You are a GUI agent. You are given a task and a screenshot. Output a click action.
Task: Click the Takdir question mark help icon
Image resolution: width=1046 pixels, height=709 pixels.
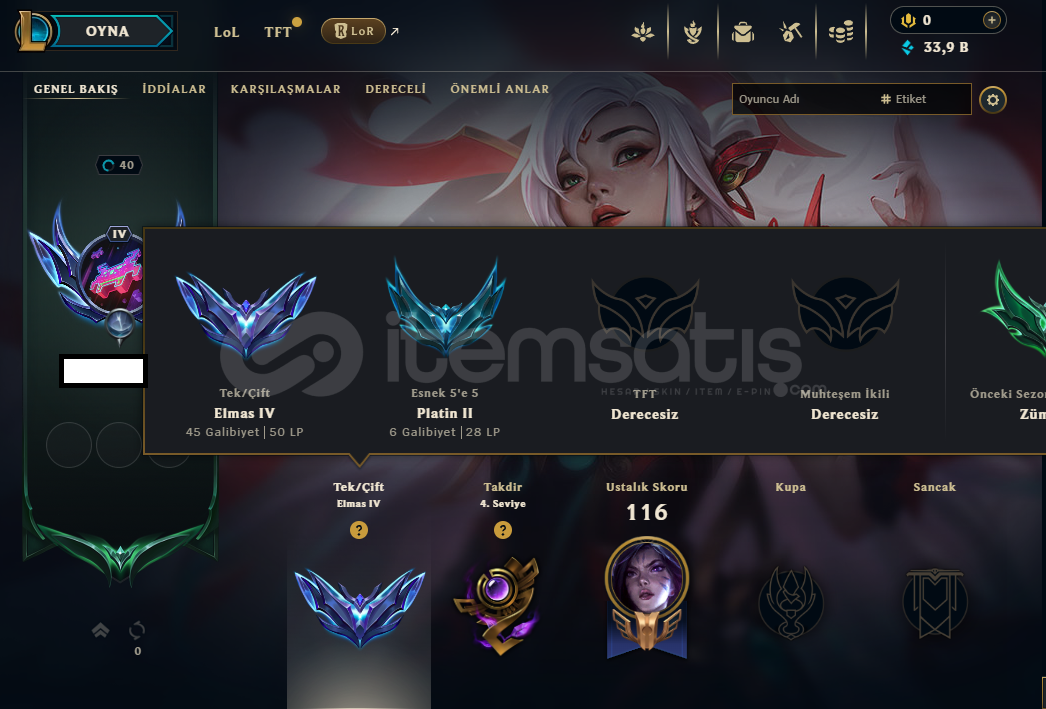click(503, 530)
